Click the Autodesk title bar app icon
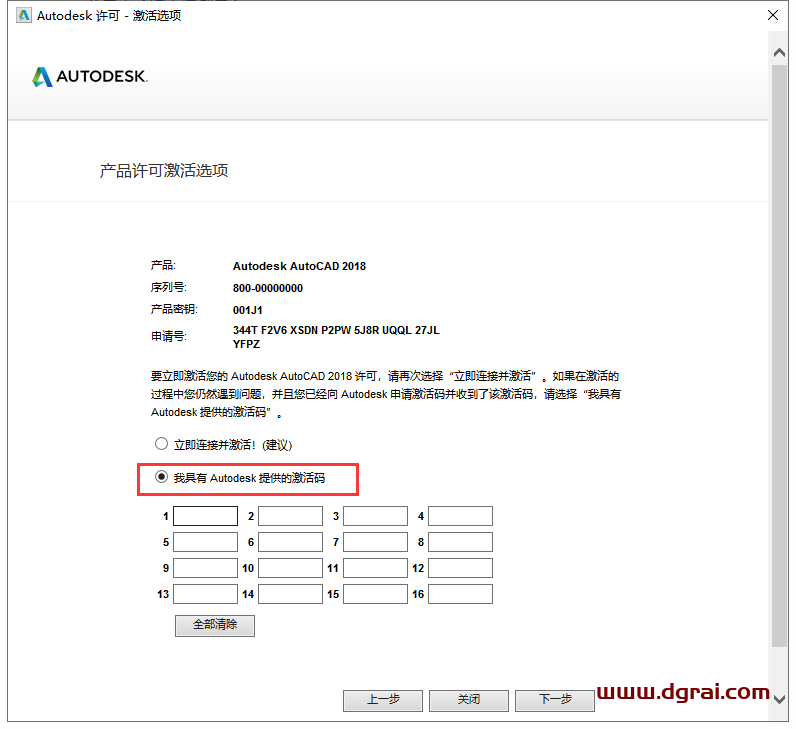 [23, 16]
